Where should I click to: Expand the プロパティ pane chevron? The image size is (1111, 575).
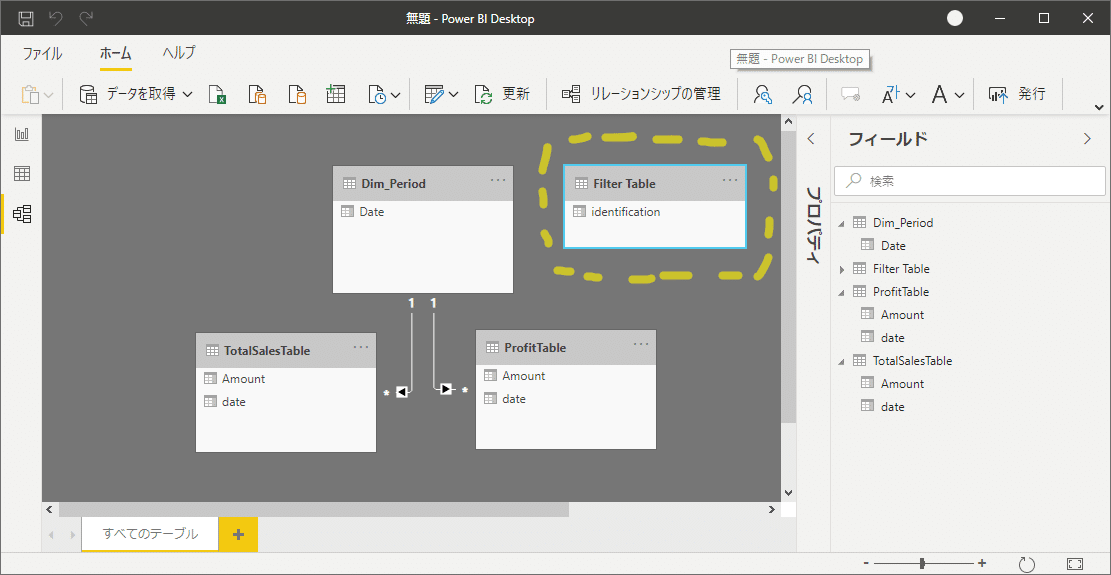click(x=812, y=139)
